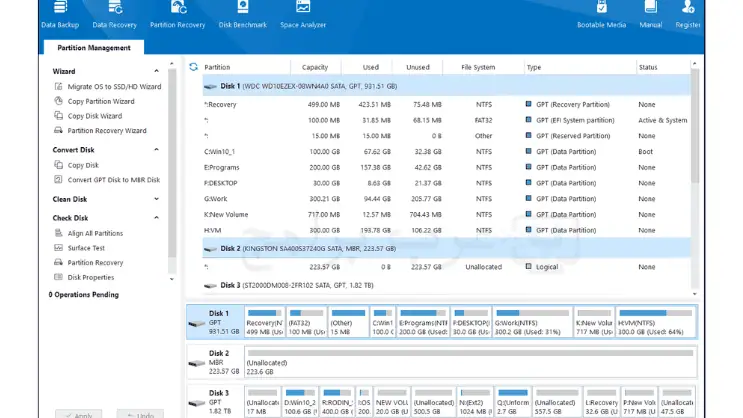
Task: Select the H:VM partition row
Action: [446, 230]
